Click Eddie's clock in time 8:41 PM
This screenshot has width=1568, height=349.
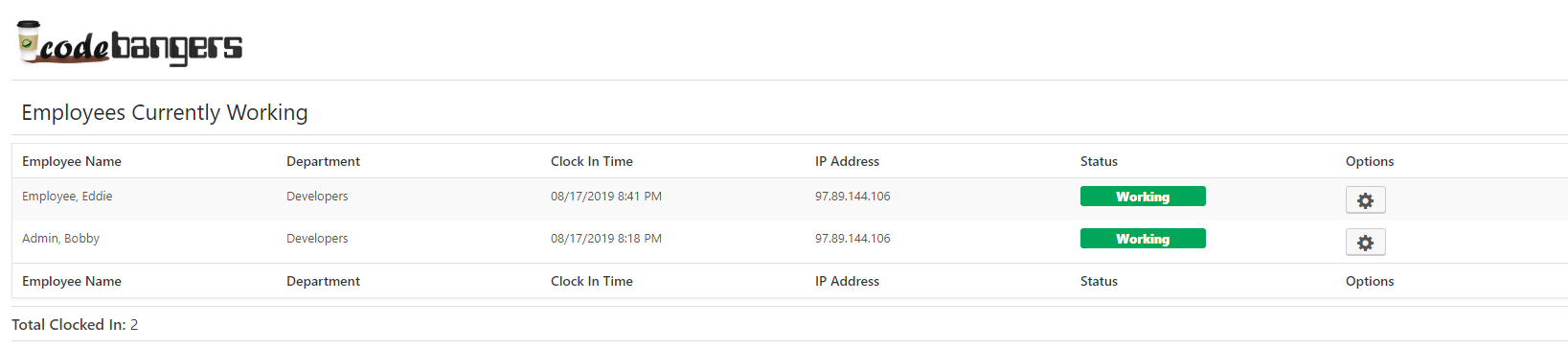(x=606, y=197)
